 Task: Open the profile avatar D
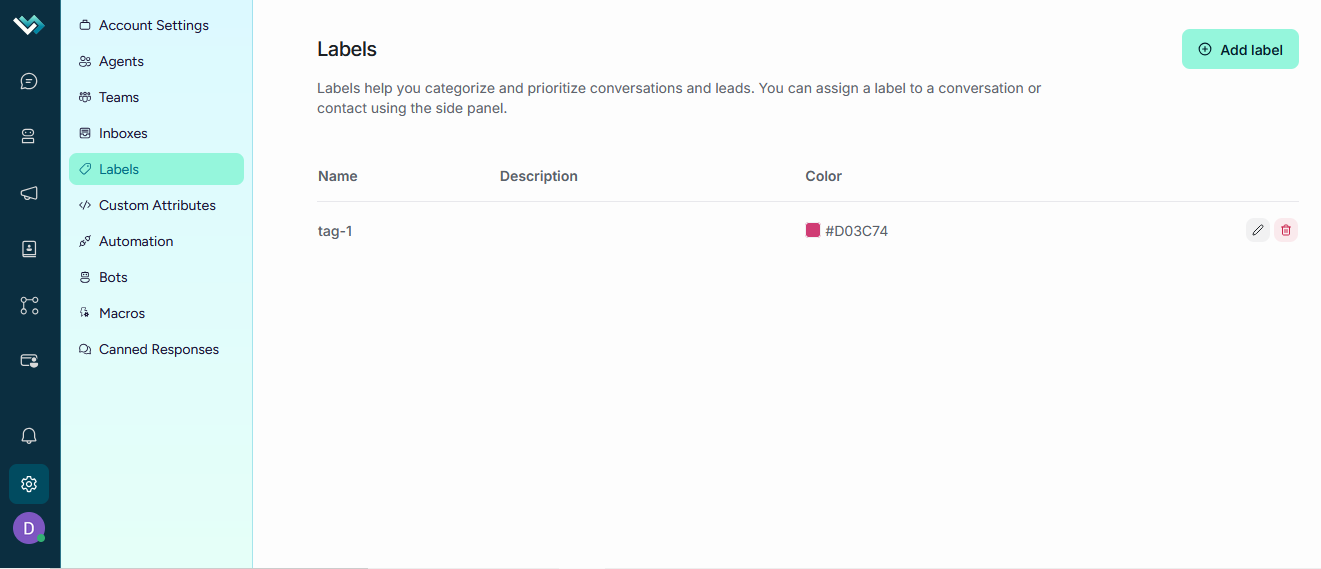pyautogui.click(x=29, y=528)
